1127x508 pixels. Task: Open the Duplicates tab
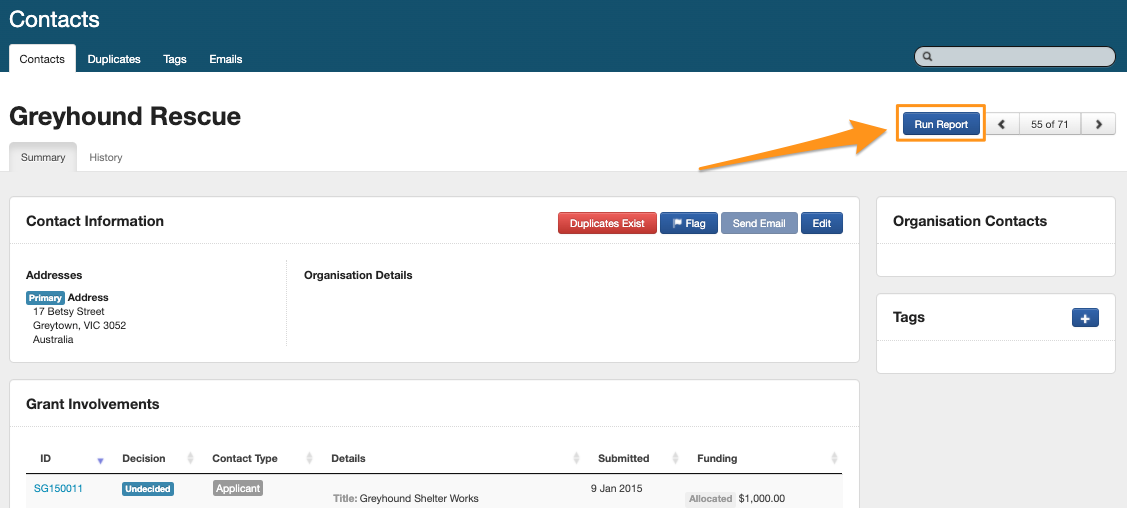coord(114,59)
